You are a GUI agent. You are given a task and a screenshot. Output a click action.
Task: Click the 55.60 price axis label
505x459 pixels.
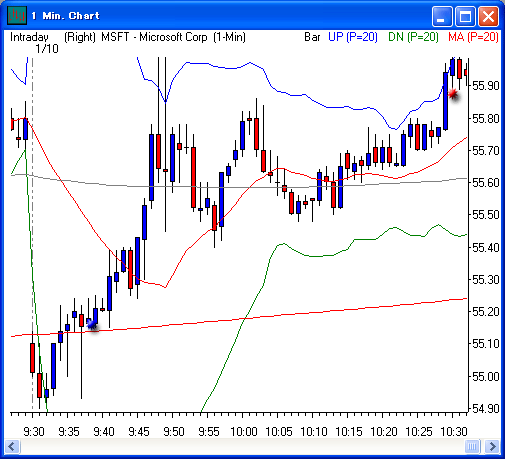click(x=486, y=183)
